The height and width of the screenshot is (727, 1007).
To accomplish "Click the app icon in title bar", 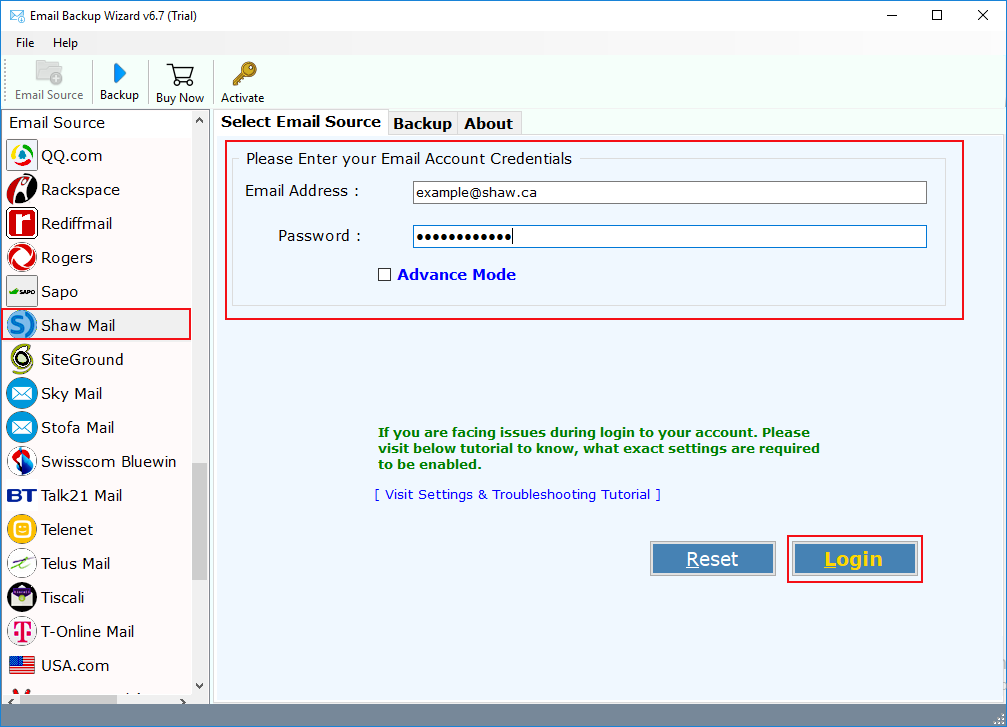I will click(x=17, y=15).
